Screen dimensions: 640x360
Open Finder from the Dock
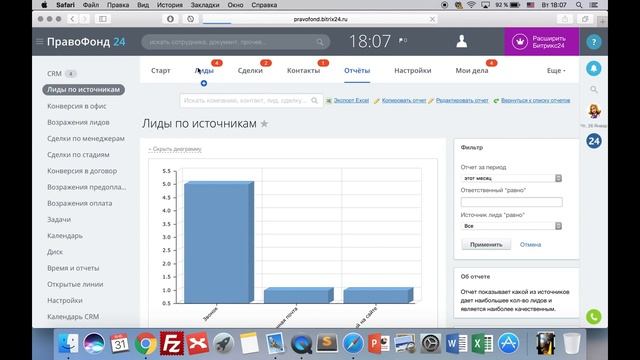click(68, 343)
